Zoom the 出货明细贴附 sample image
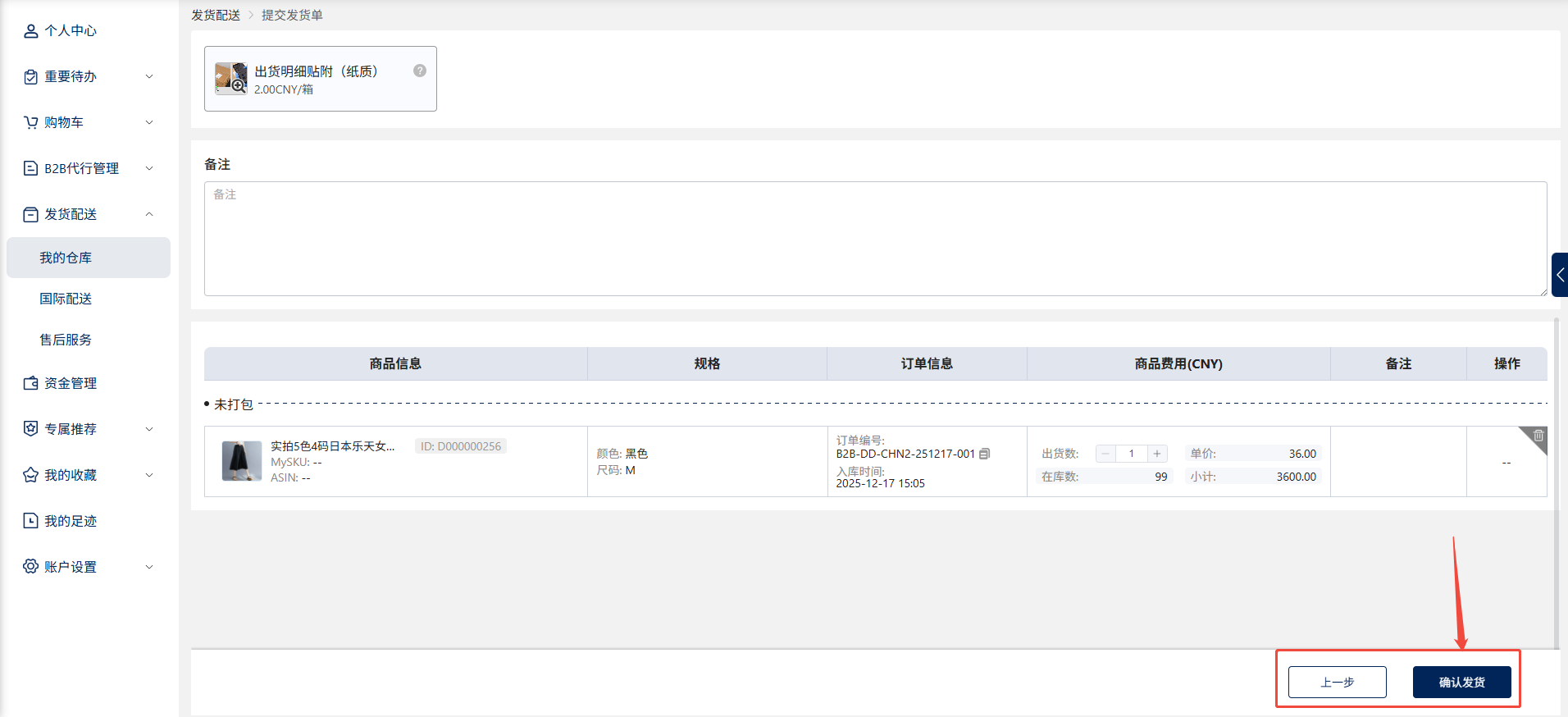Viewport: 1568px width, 717px height. (231, 79)
